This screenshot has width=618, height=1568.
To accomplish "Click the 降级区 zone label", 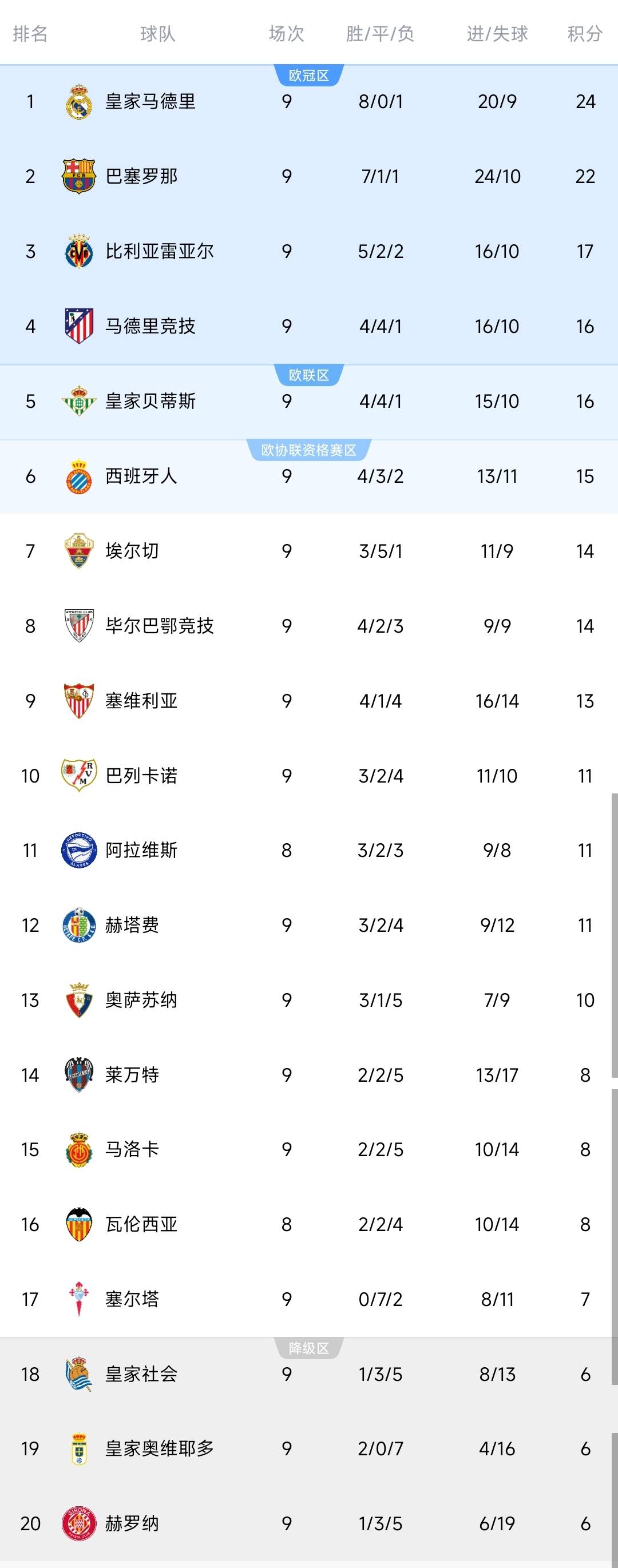I will point(308,1348).
